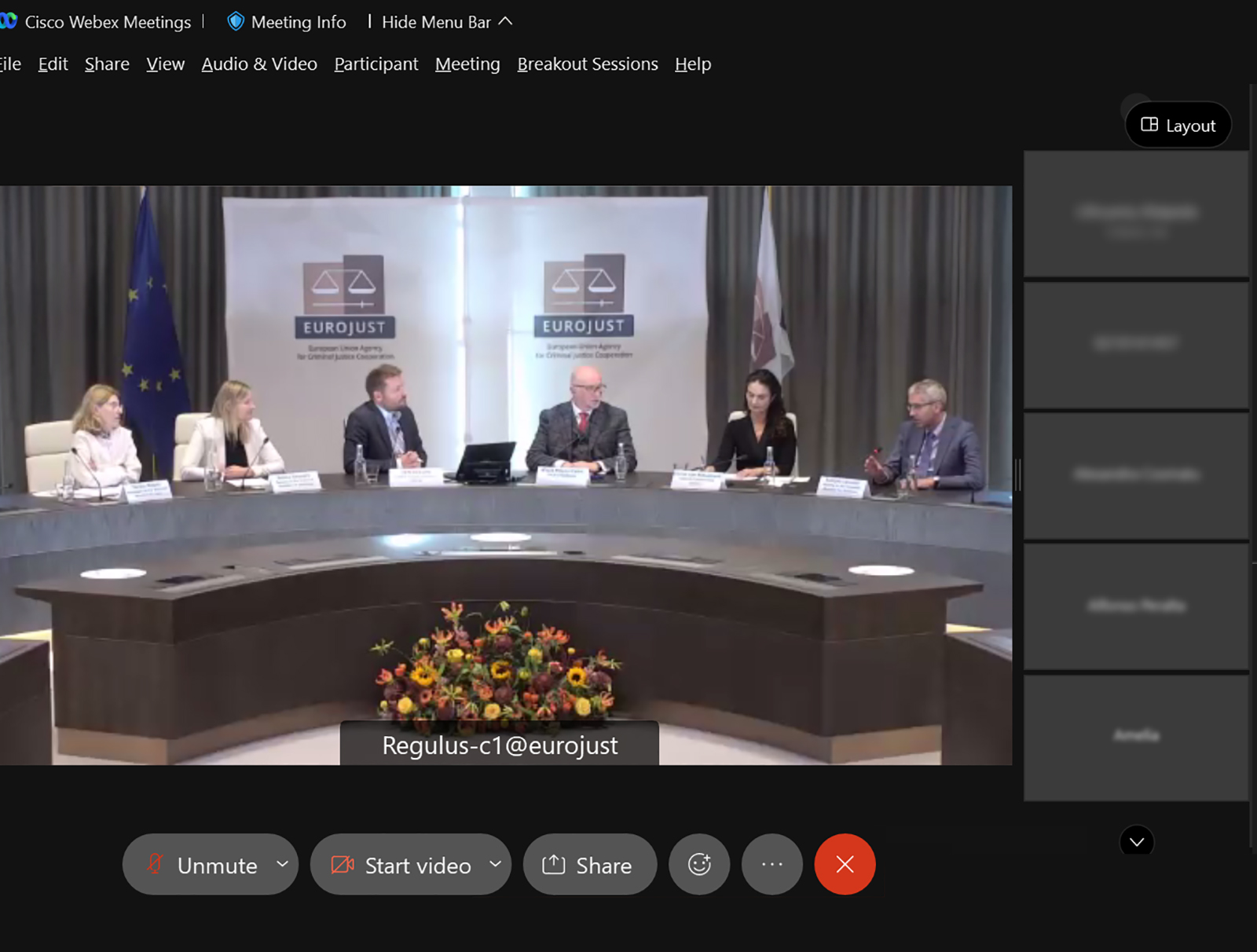Open Meeting Info shield icon
The height and width of the screenshot is (952, 1257).
pyautogui.click(x=235, y=21)
